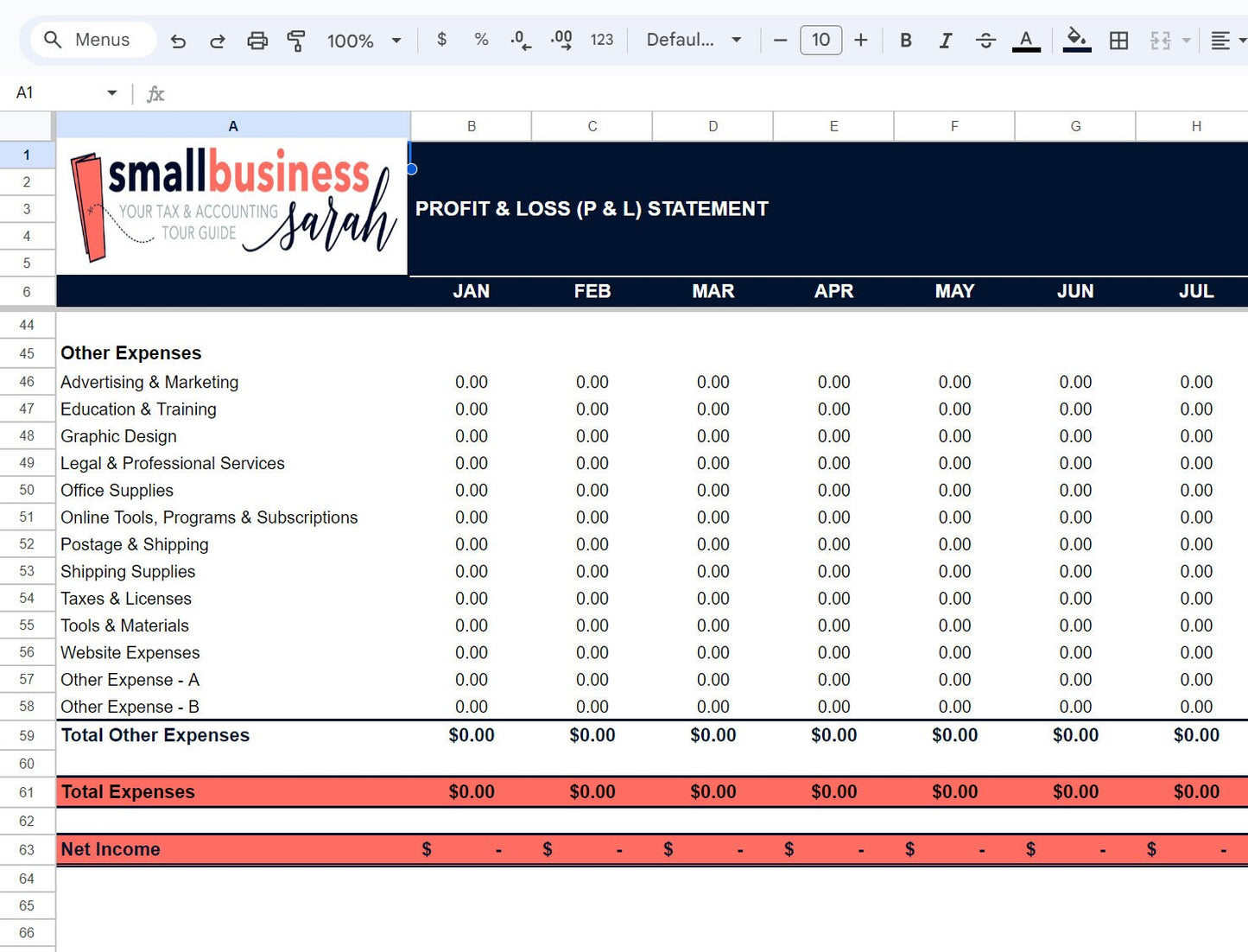Increase decimal places on the selected cell

tap(561, 40)
